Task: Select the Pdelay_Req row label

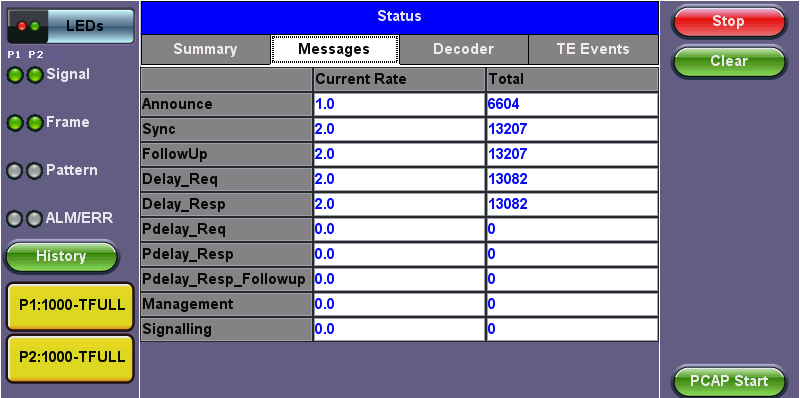Action: click(227, 230)
